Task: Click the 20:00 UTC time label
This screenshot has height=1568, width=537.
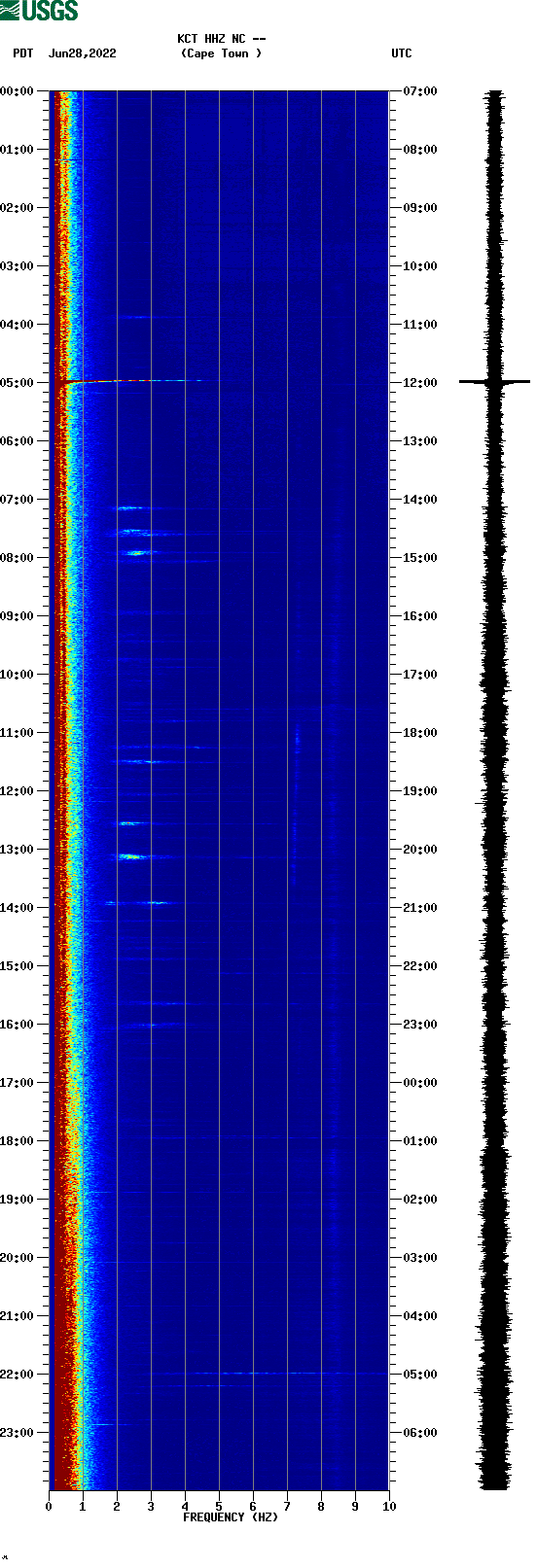Action: pyautogui.click(x=420, y=850)
